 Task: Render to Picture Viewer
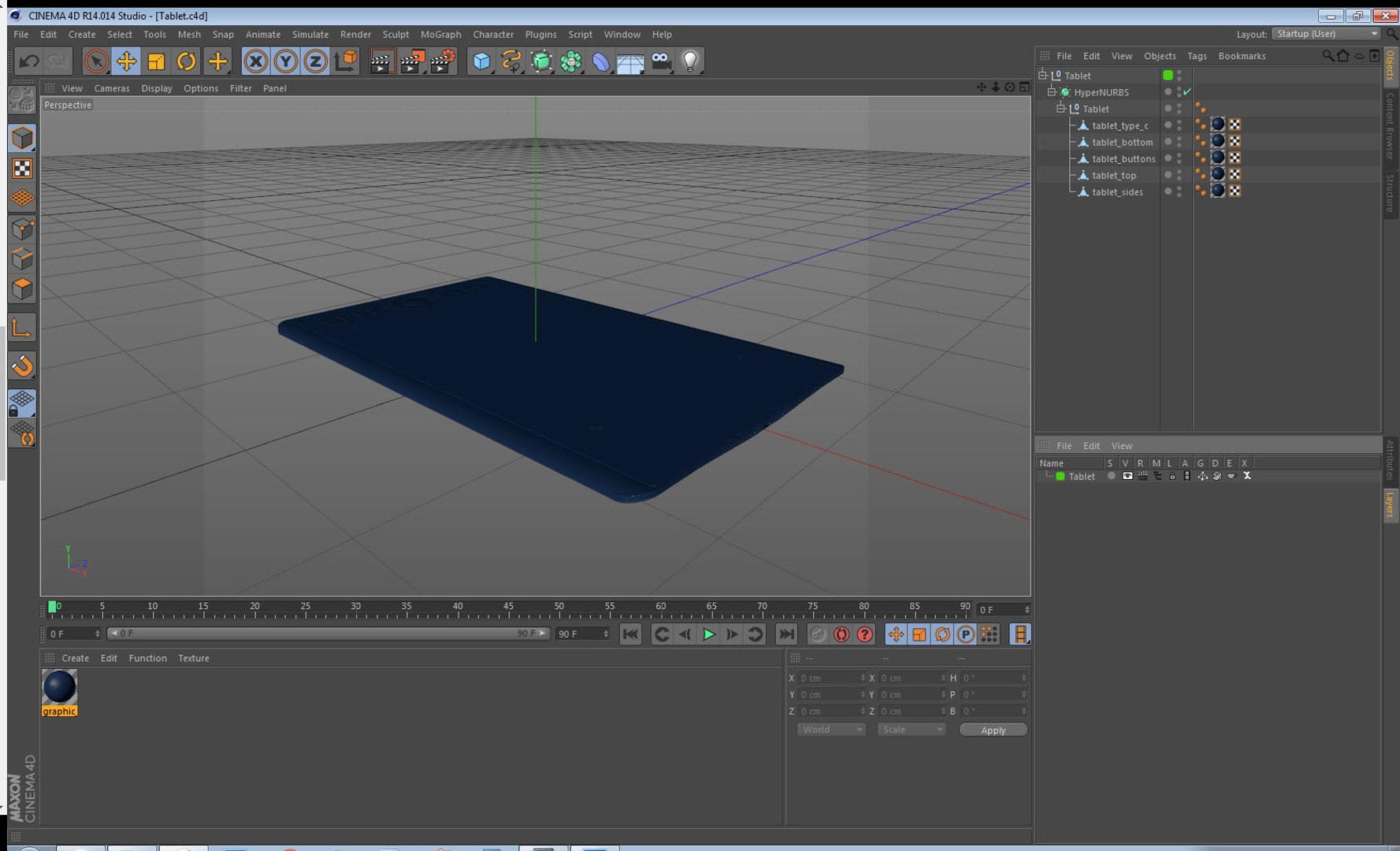pyautogui.click(x=413, y=61)
